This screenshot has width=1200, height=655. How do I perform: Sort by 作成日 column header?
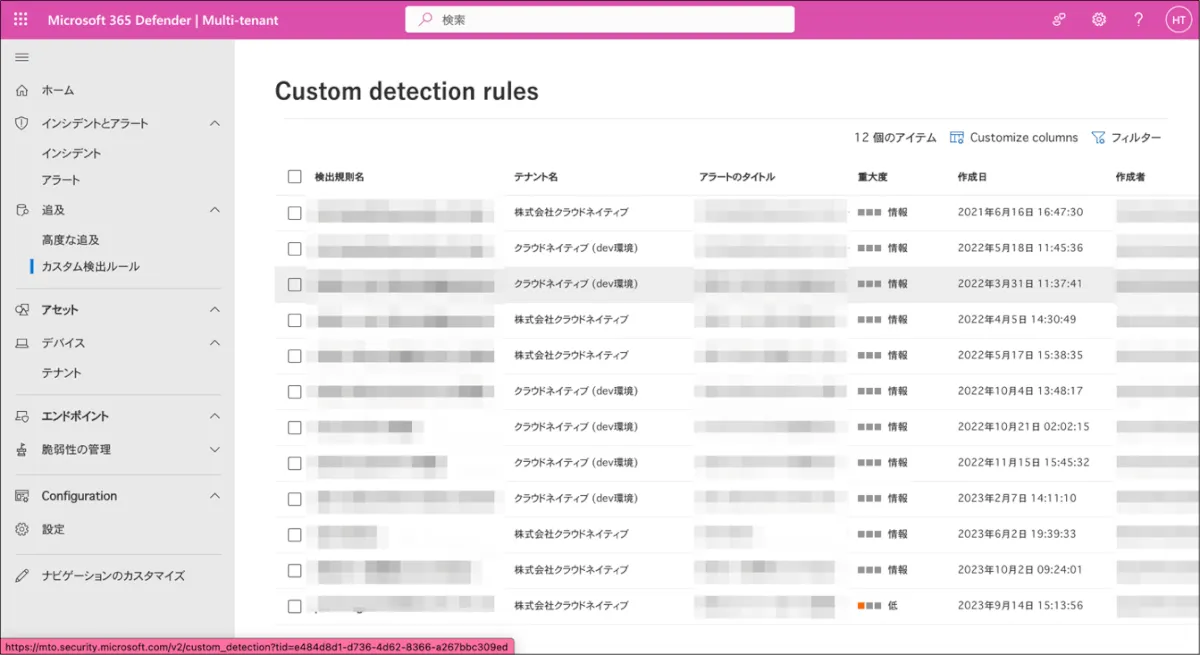click(972, 177)
